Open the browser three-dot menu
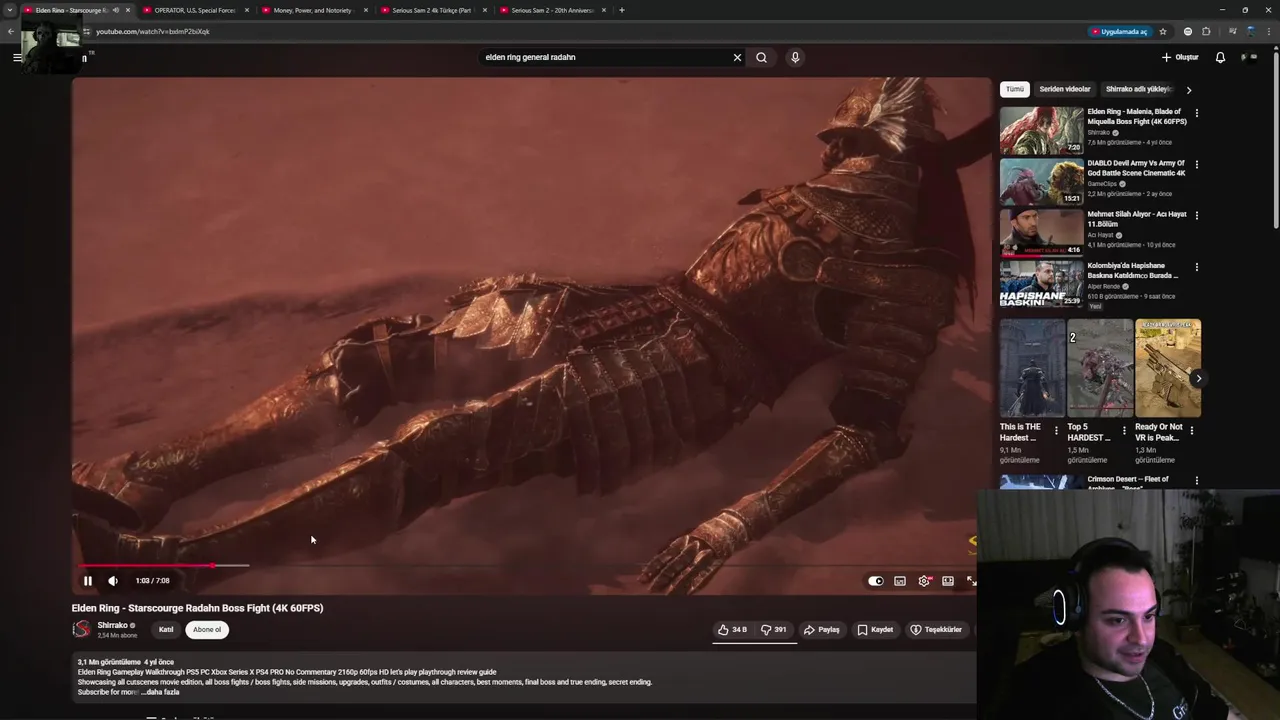1280x720 pixels. [x=1269, y=31]
